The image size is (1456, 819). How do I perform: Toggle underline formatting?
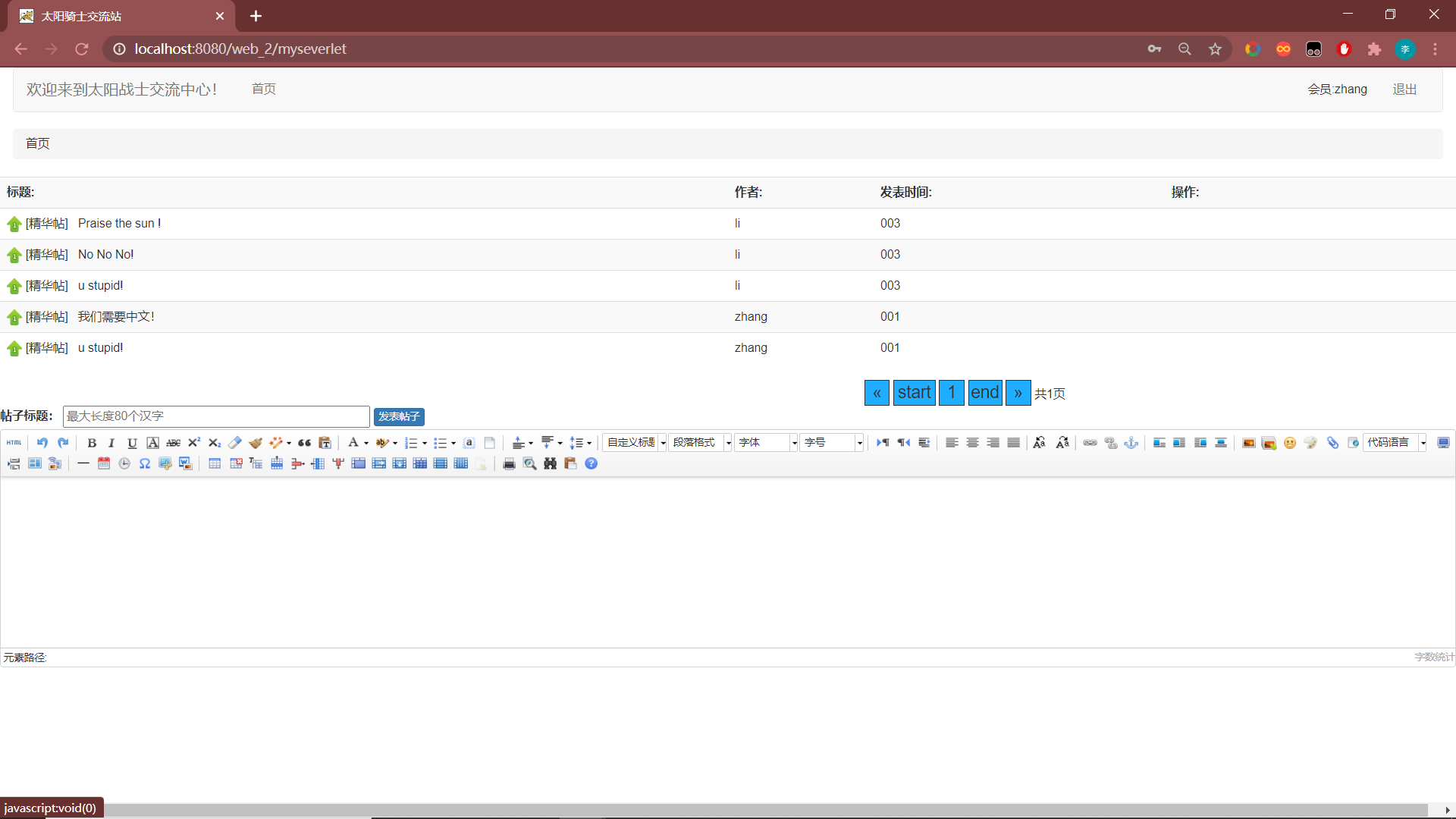tap(132, 443)
